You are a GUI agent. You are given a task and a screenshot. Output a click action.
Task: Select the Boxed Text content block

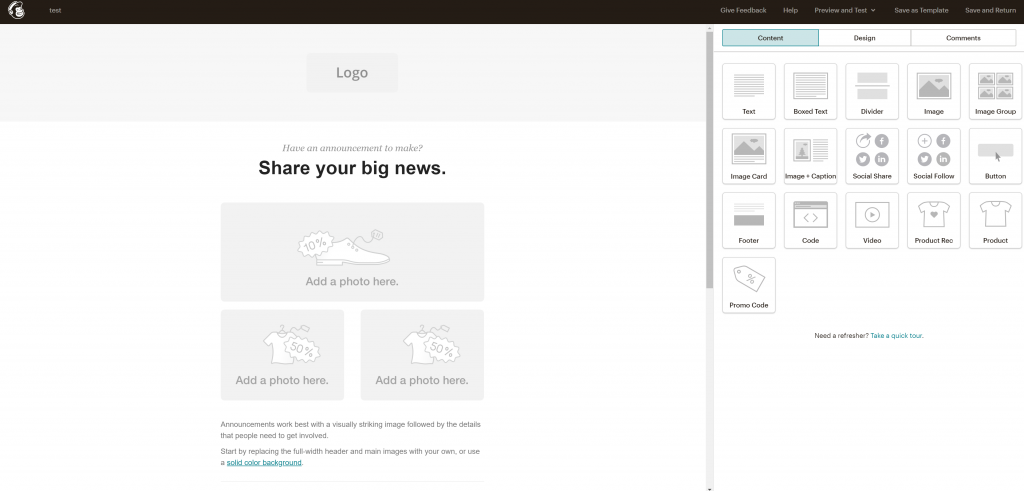[810, 91]
